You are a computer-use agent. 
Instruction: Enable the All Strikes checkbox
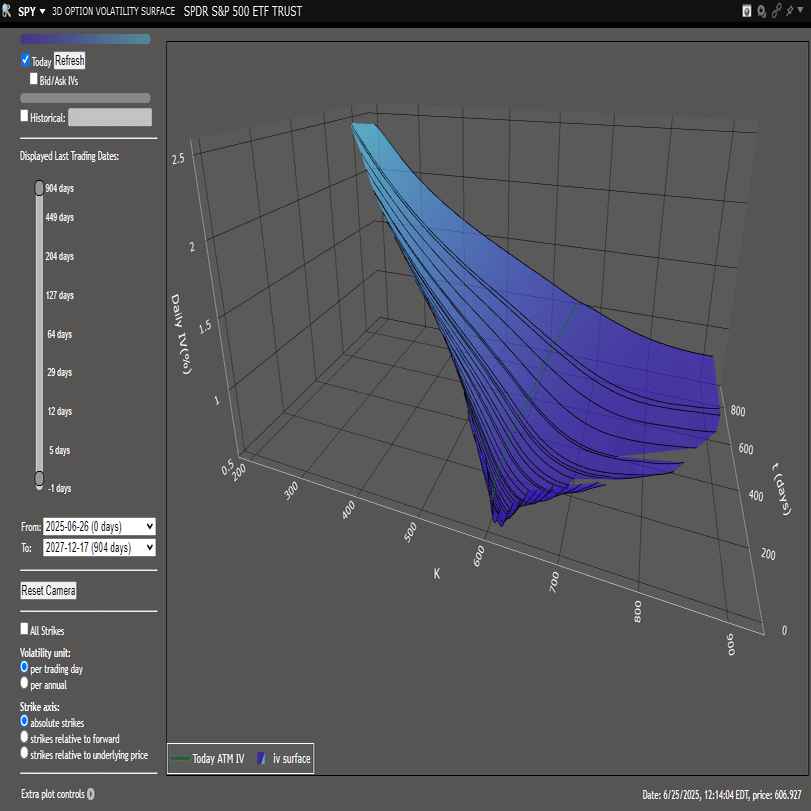click(24, 629)
